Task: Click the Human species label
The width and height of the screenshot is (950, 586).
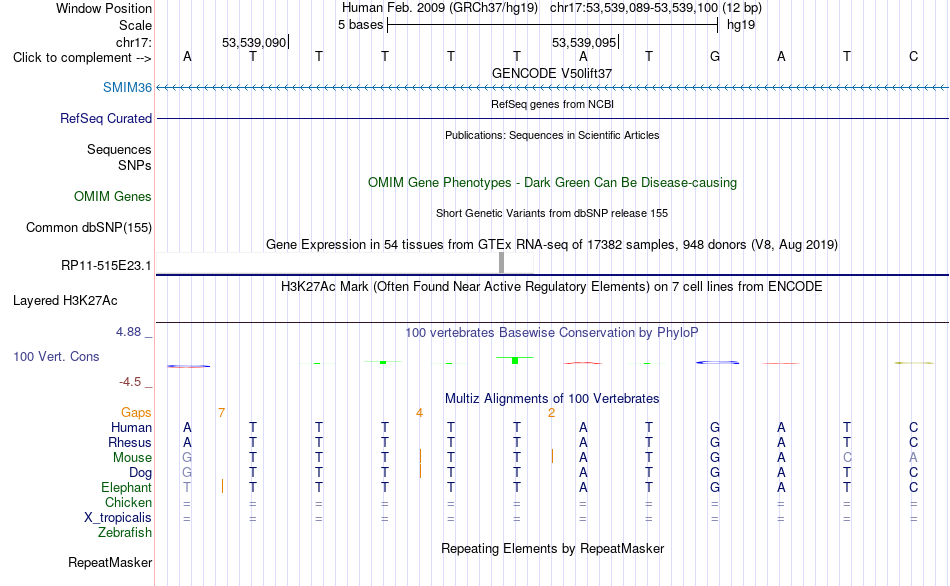Action: click(131, 428)
